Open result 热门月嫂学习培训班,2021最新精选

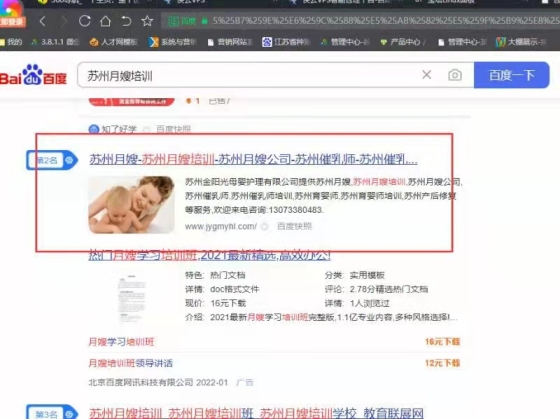(209, 255)
